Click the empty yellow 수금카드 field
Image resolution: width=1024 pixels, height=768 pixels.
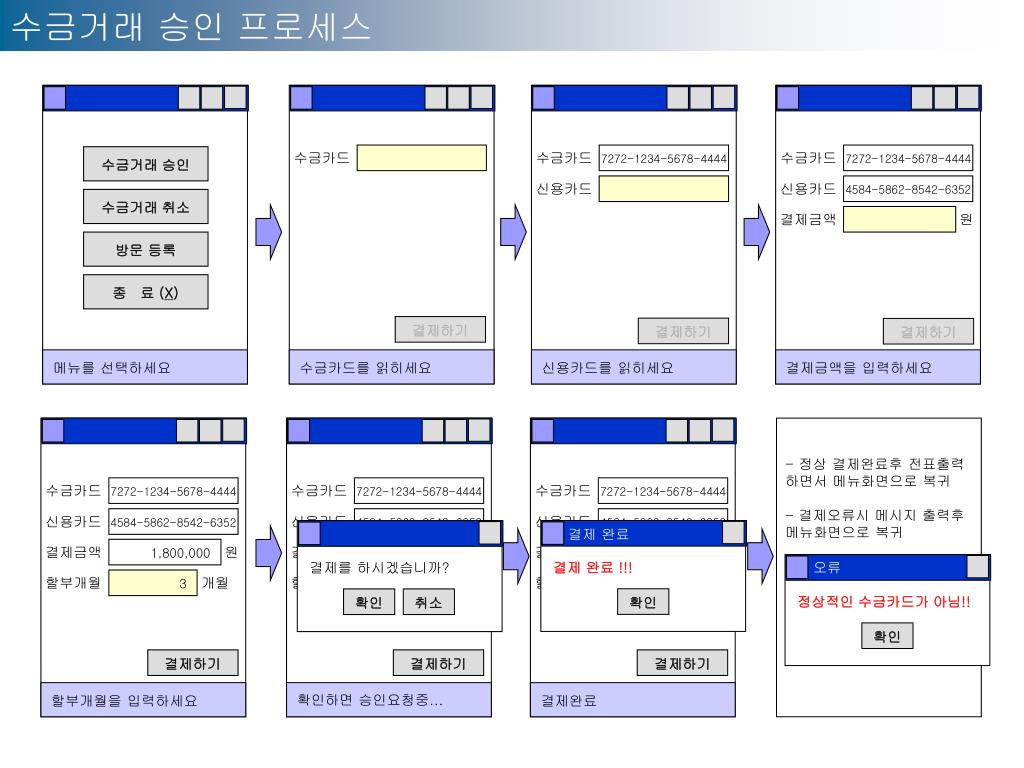tap(421, 158)
